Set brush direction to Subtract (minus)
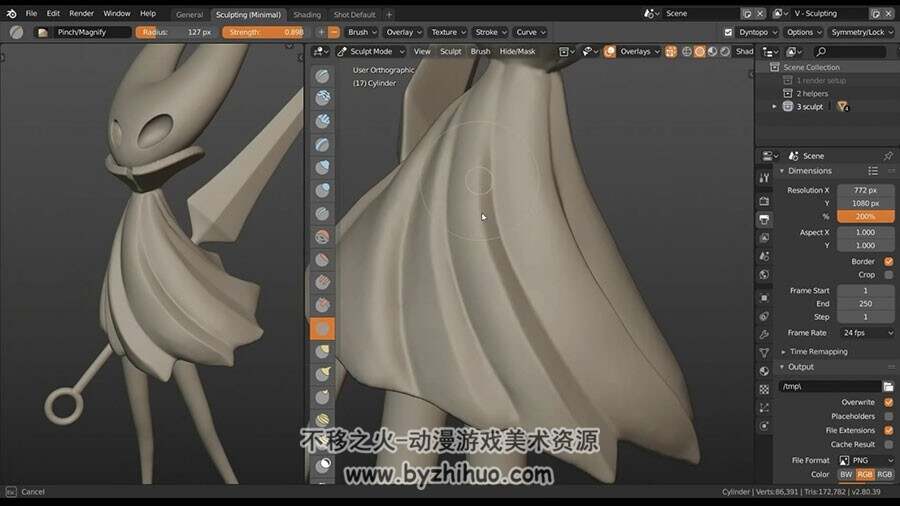 click(x=334, y=32)
